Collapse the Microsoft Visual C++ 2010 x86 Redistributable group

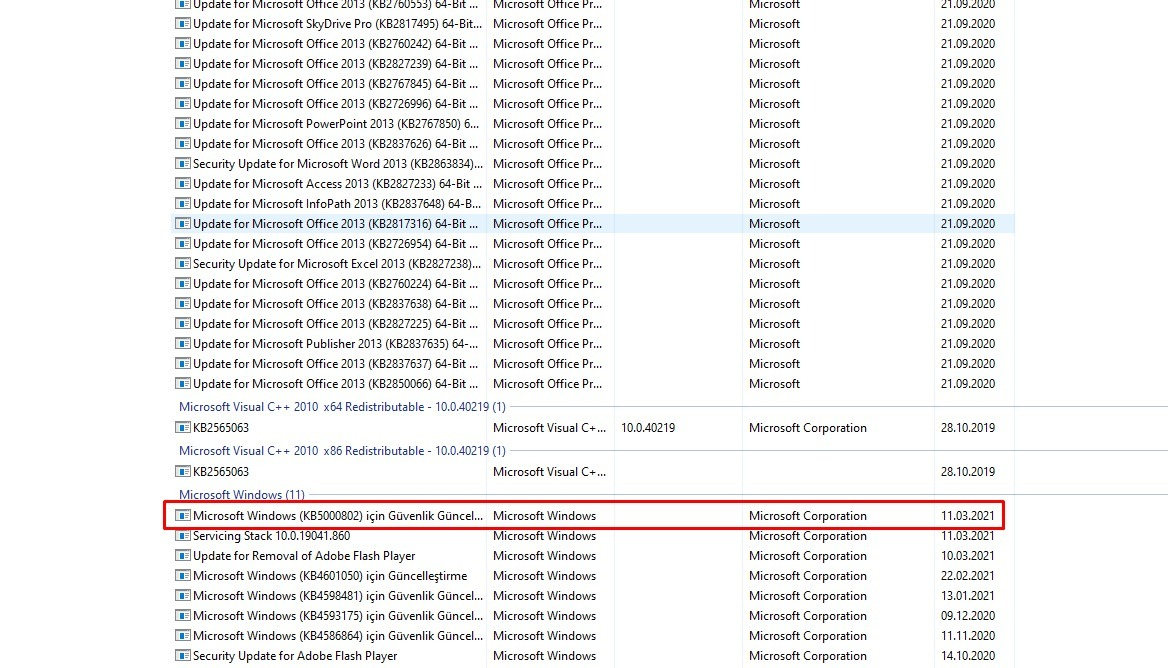coord(342,451)
